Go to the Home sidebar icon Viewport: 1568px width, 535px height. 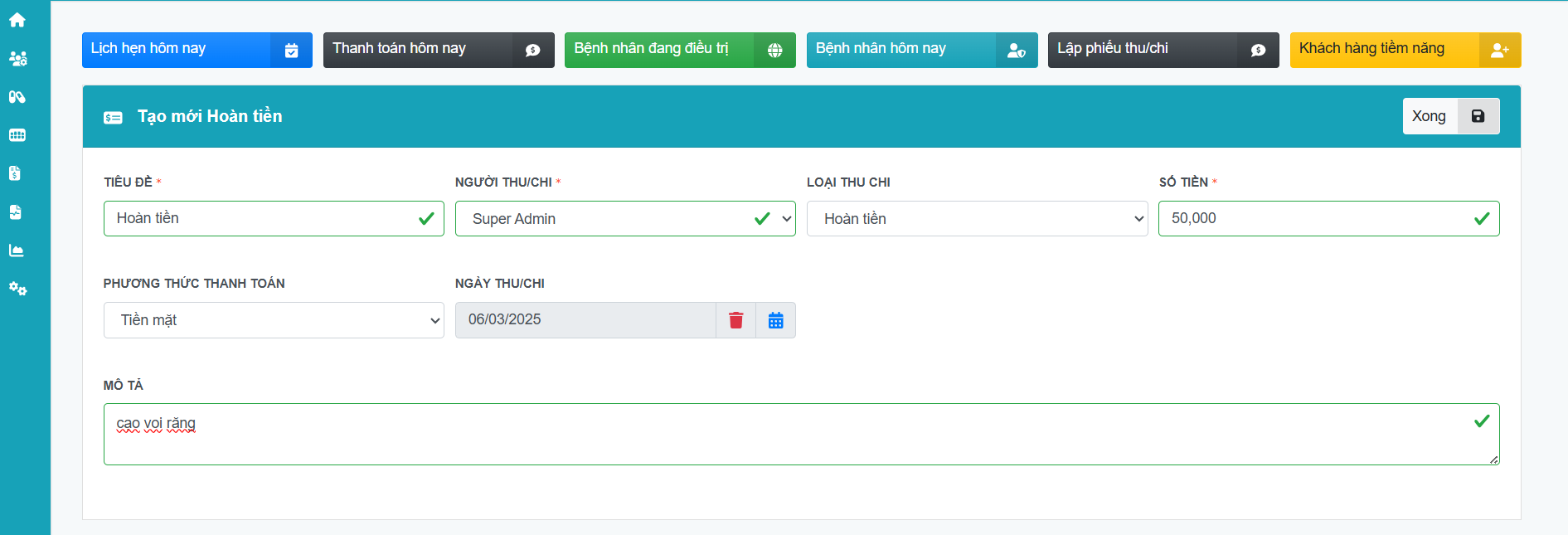click(x=17, y=20)
